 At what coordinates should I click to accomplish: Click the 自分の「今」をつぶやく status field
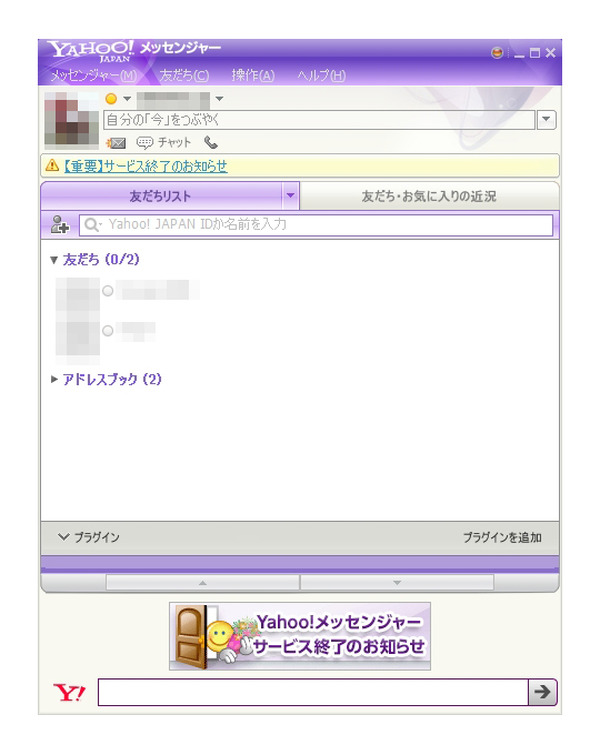(319, 120)
